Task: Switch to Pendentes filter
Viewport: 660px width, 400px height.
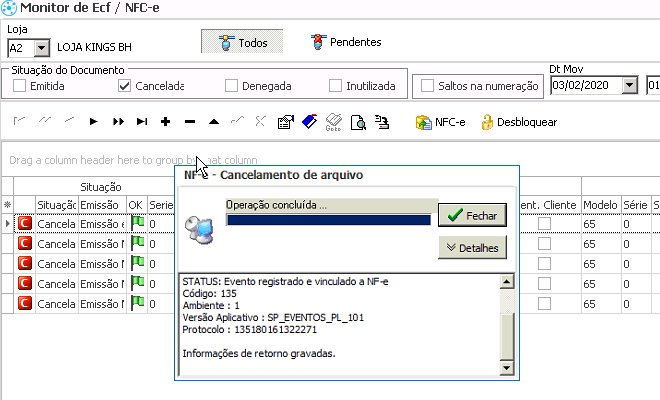Action: (346, 42)
